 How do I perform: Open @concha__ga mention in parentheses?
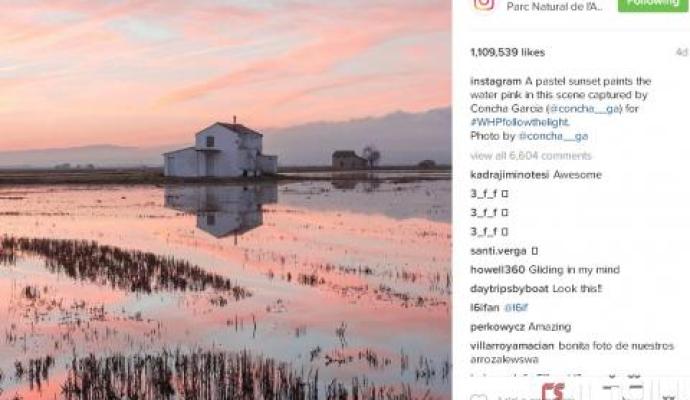coord(584,109)
